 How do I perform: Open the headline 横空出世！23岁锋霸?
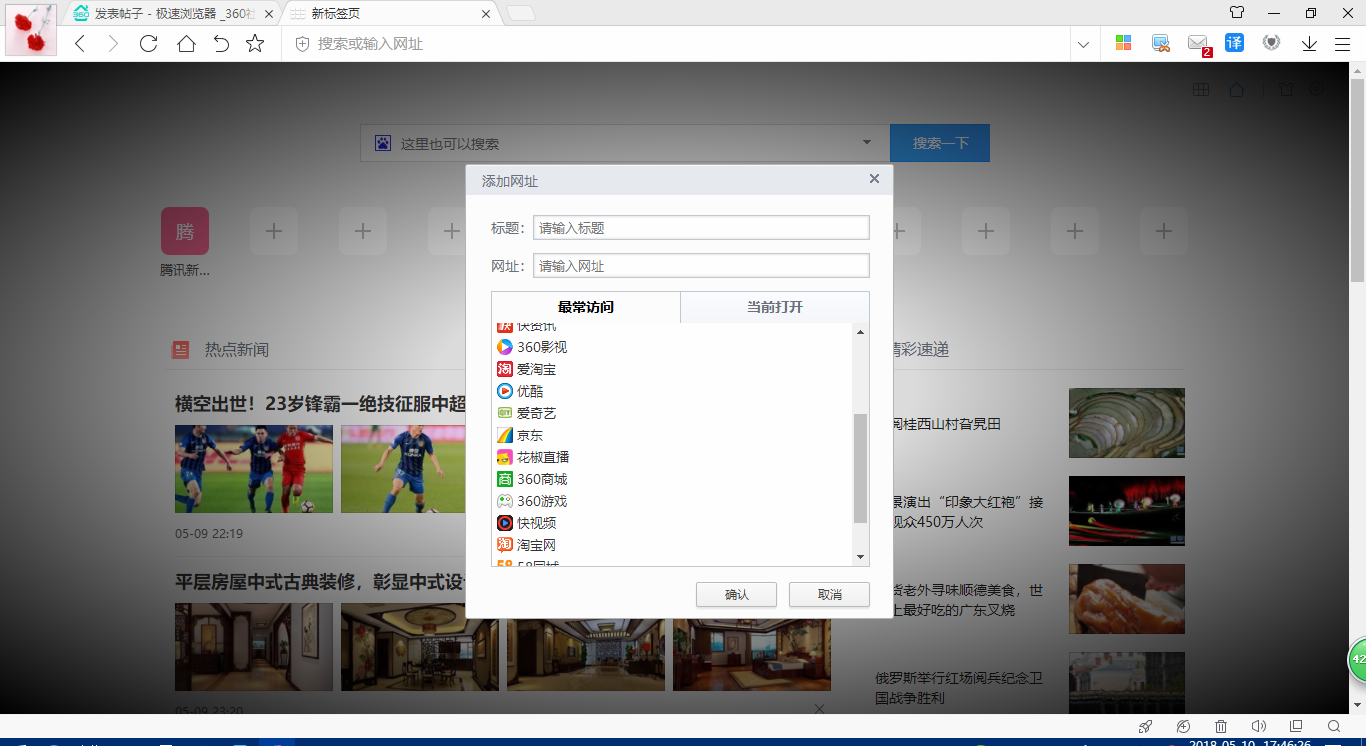coord(321,403)
